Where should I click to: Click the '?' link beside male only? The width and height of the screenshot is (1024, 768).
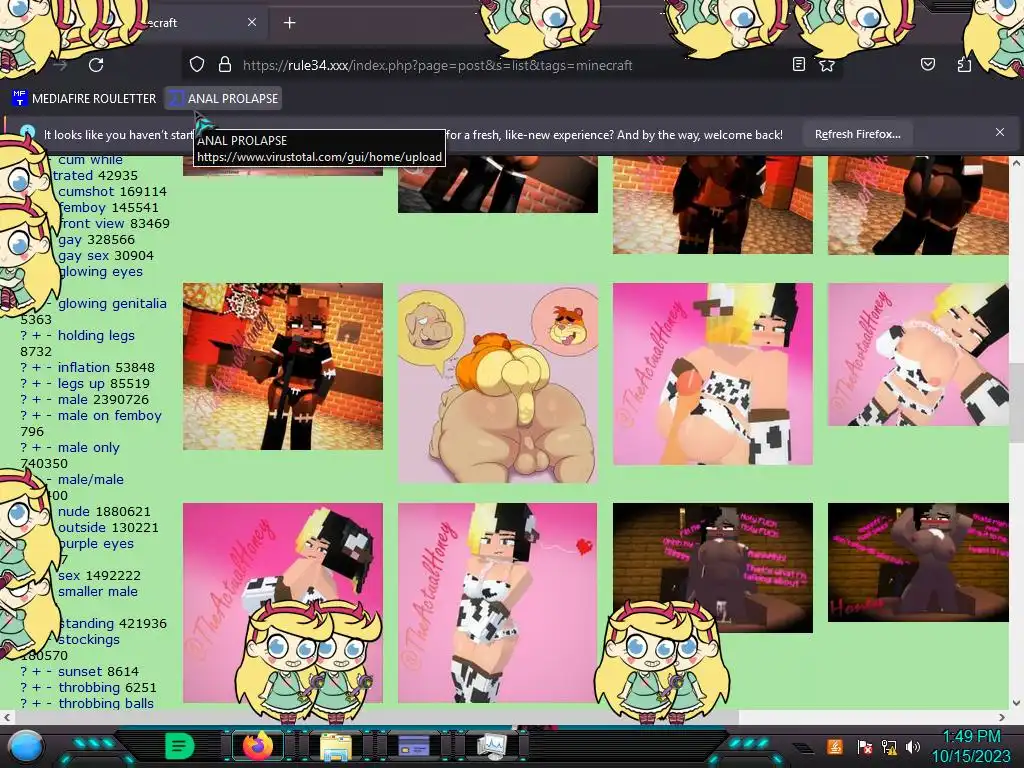[x=24, y=448]
